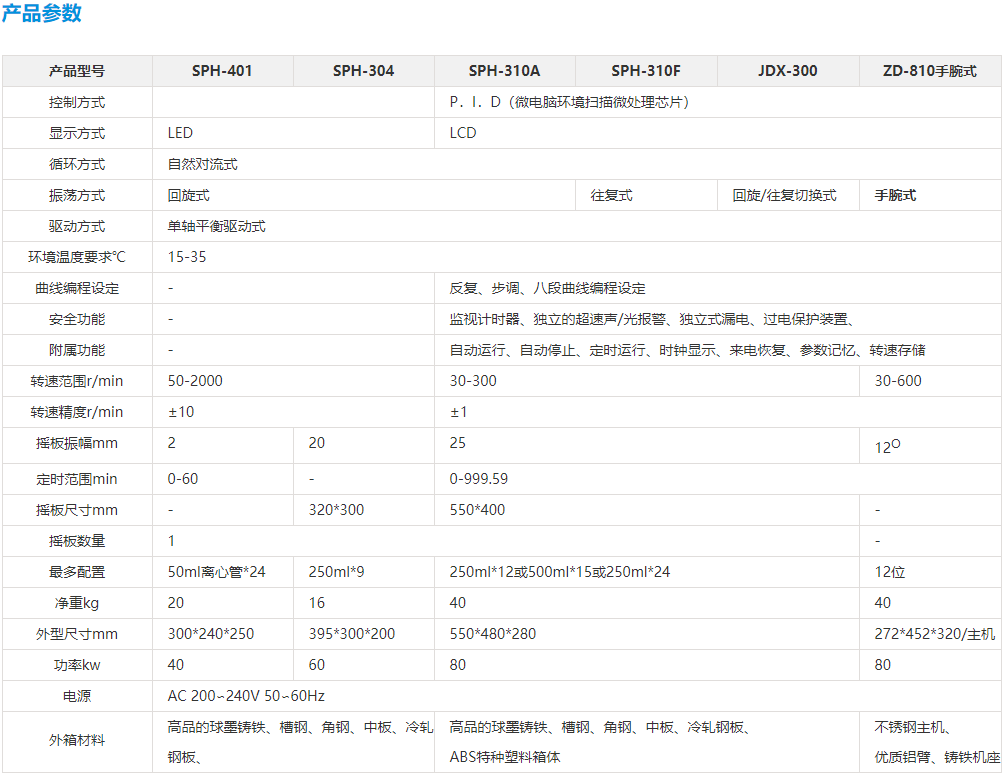
Task: Select the SPH-304 column header
Action: [x=363, y=71]
